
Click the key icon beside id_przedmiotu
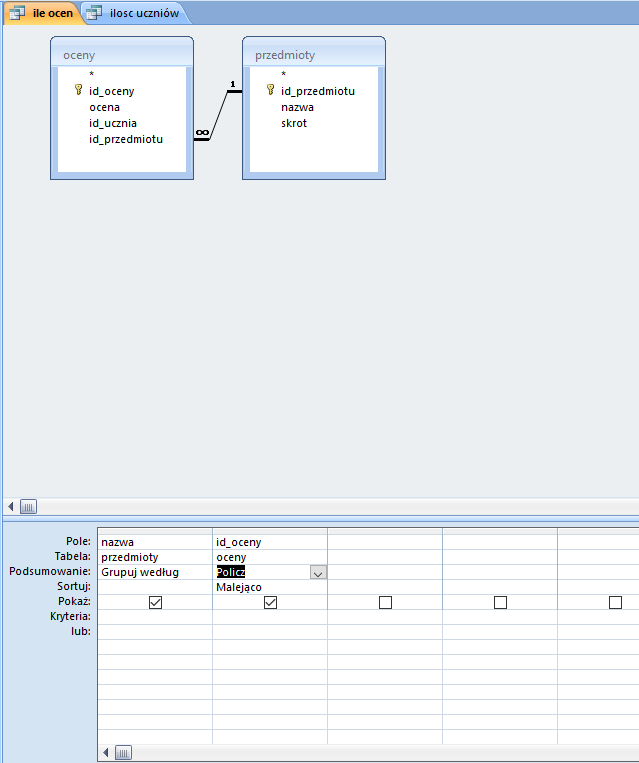coord(269,90)
